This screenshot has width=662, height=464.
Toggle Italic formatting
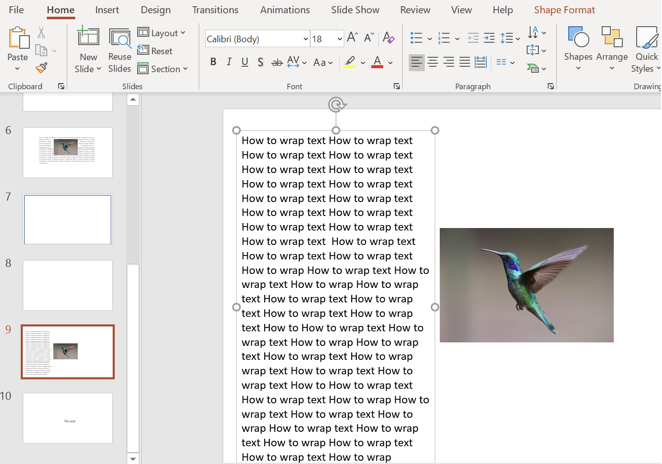tap(229, 62)
